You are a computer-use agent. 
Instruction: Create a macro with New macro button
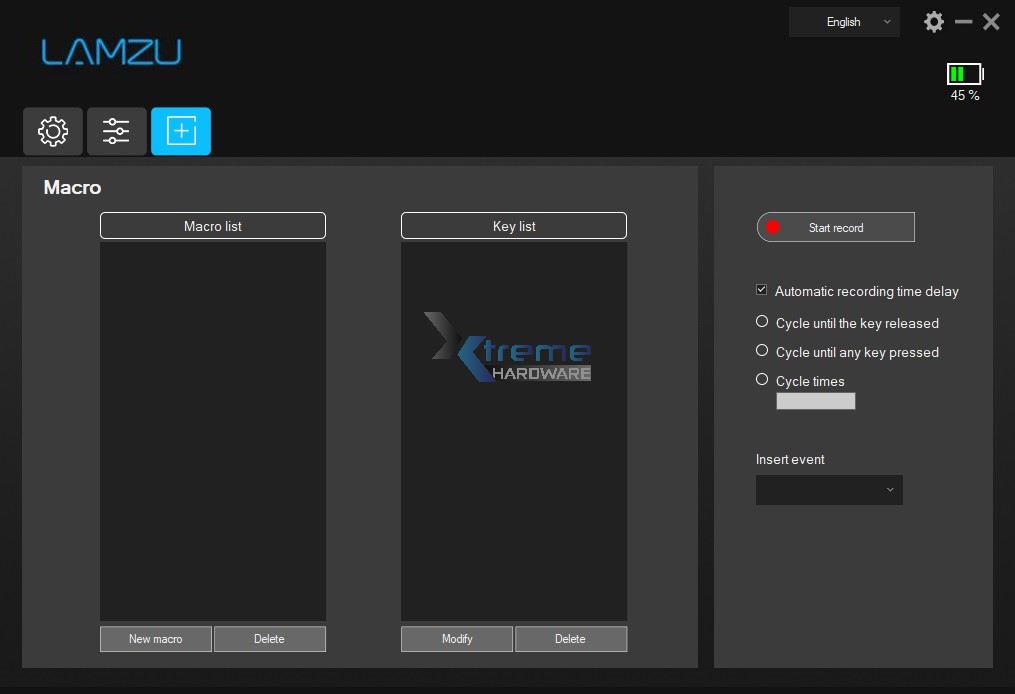coord(155,638)
